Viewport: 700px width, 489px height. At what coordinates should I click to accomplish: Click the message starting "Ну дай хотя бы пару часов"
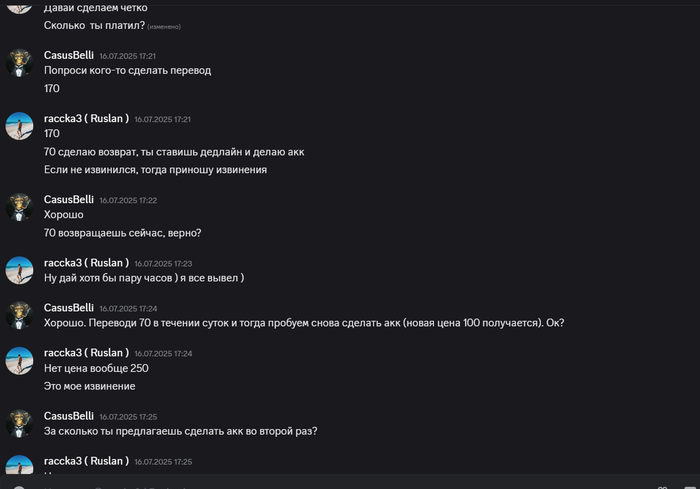144,278
